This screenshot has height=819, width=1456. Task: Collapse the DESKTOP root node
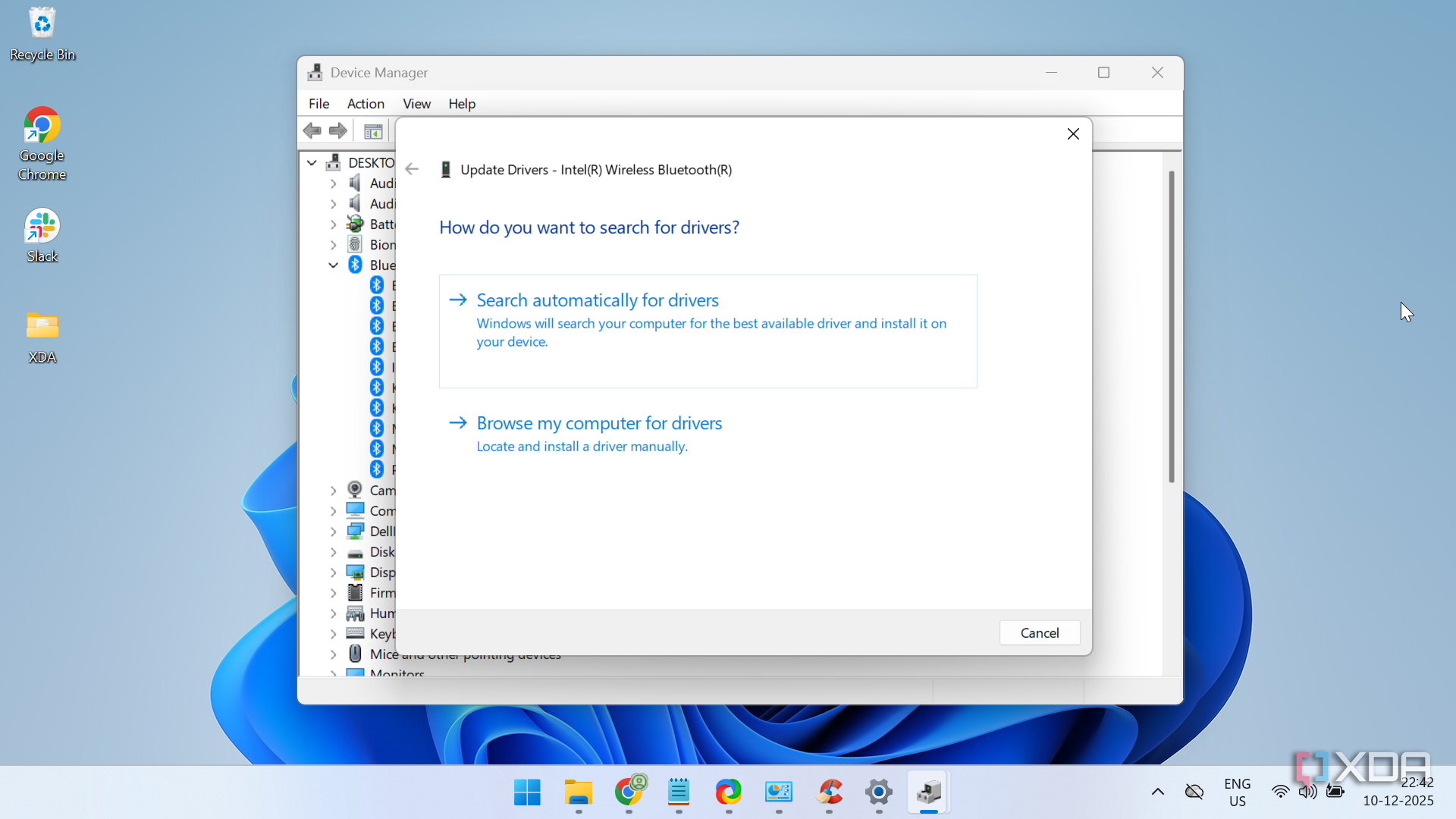click(x=312, y=162)
